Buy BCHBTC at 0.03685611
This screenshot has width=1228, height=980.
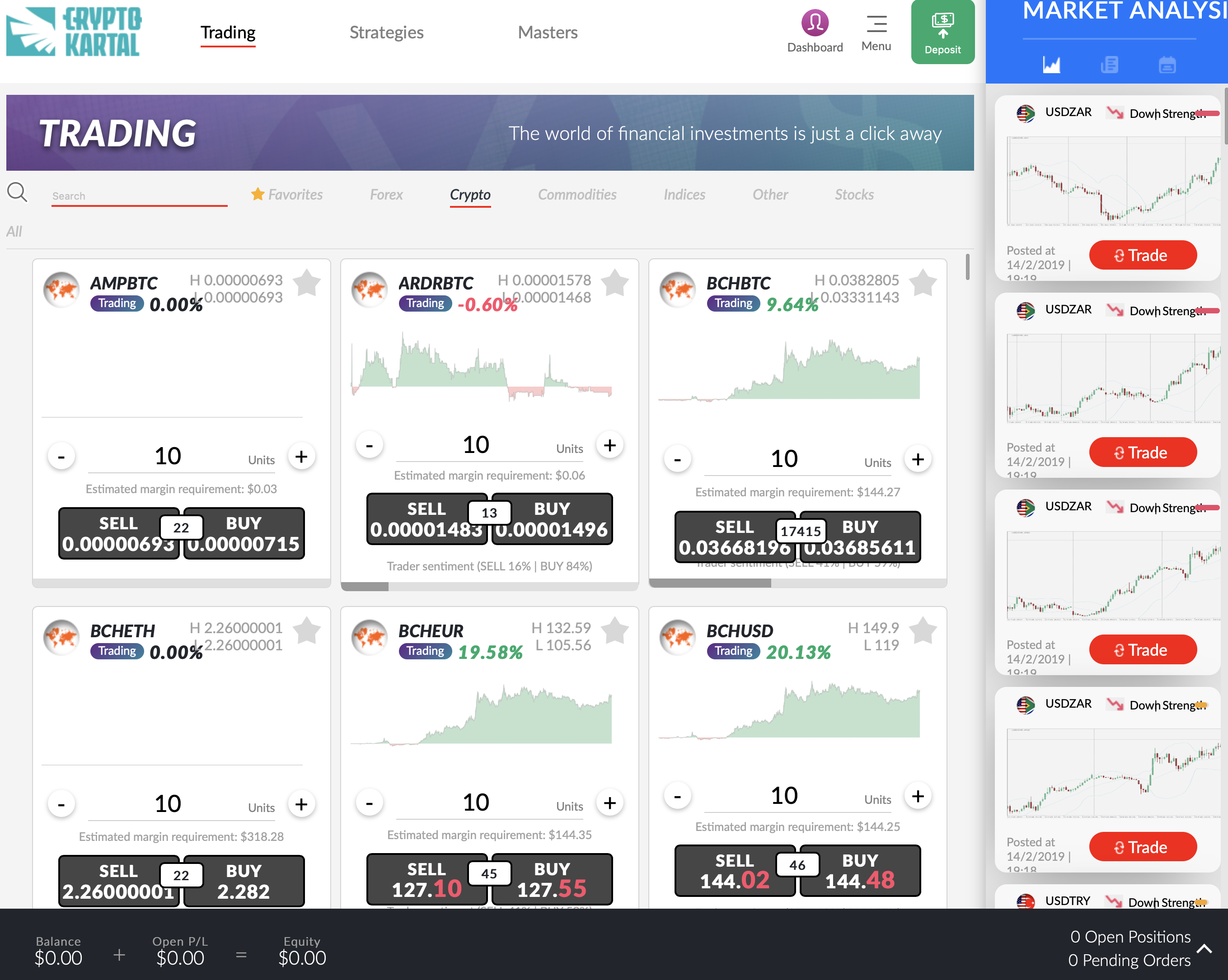tap(861, 537)
